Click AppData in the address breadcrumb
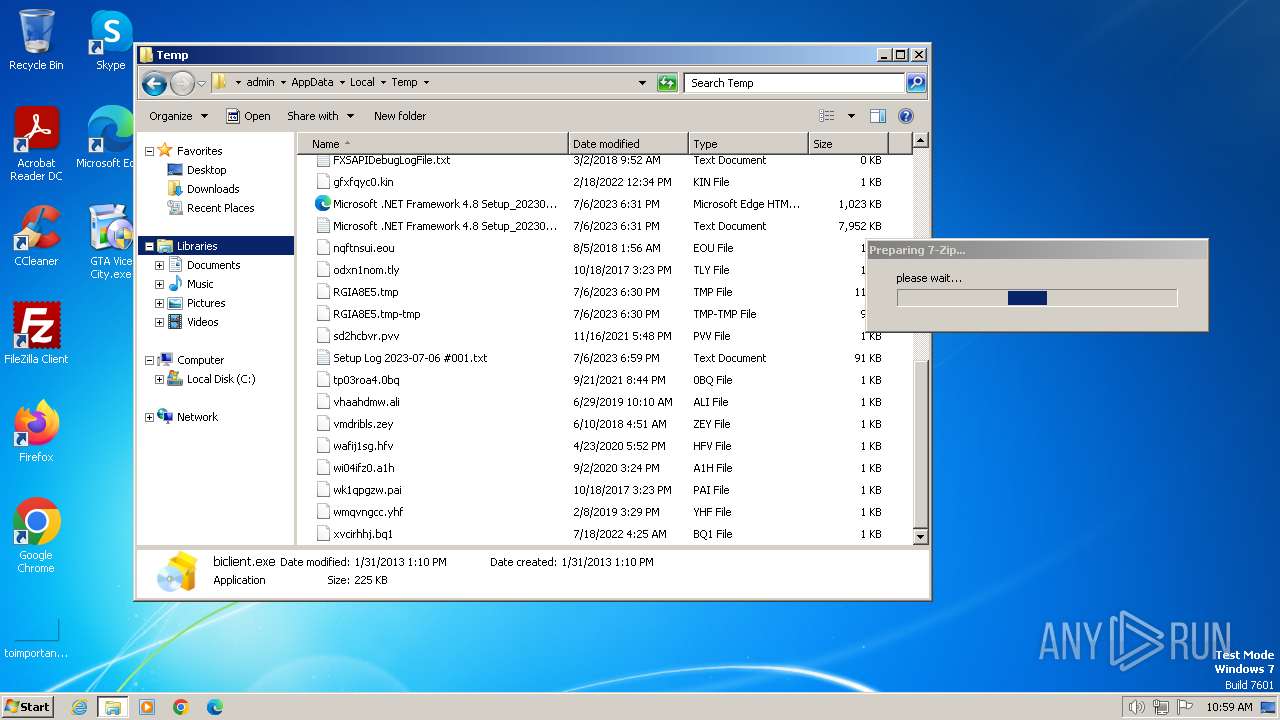The width and height of the screenshot is (1280, 720). point(312,83)
